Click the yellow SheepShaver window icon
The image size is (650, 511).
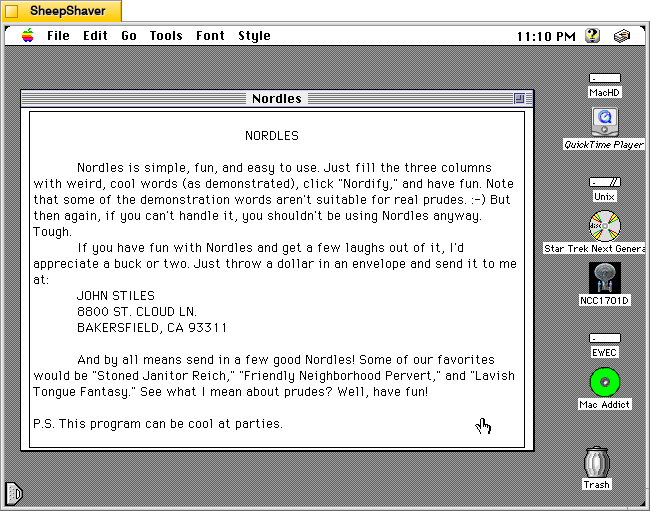coord(12,11)
